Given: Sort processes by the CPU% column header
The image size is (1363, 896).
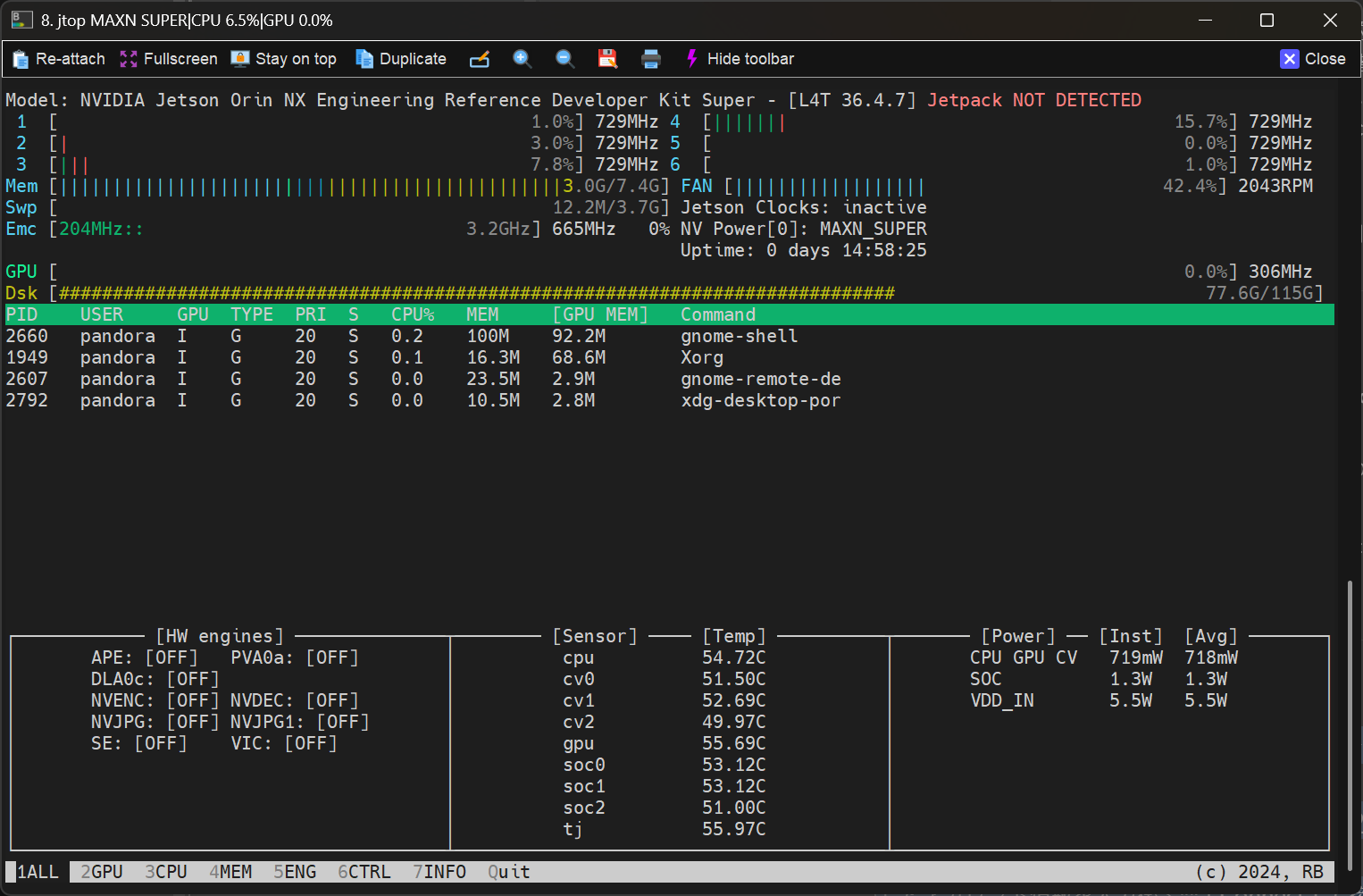Looking at the screenshot, I should pos(413,314).
